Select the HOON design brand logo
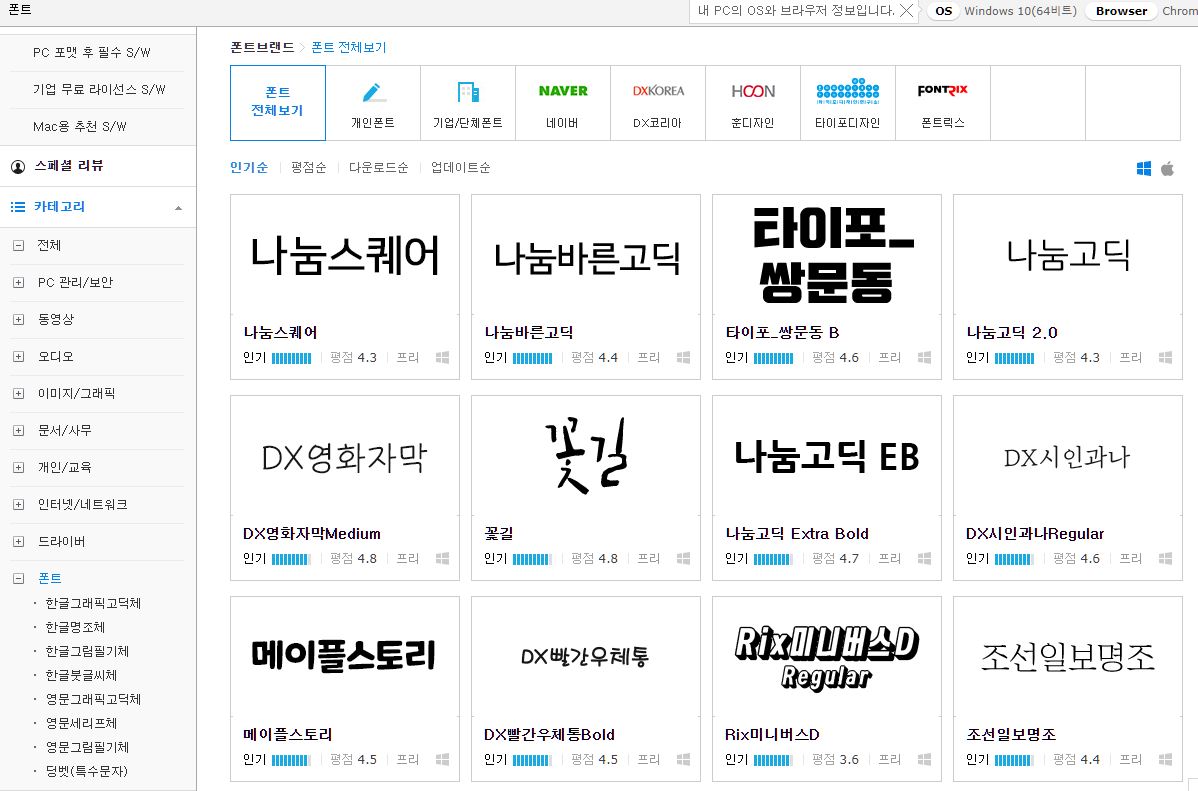 [753, 91]
